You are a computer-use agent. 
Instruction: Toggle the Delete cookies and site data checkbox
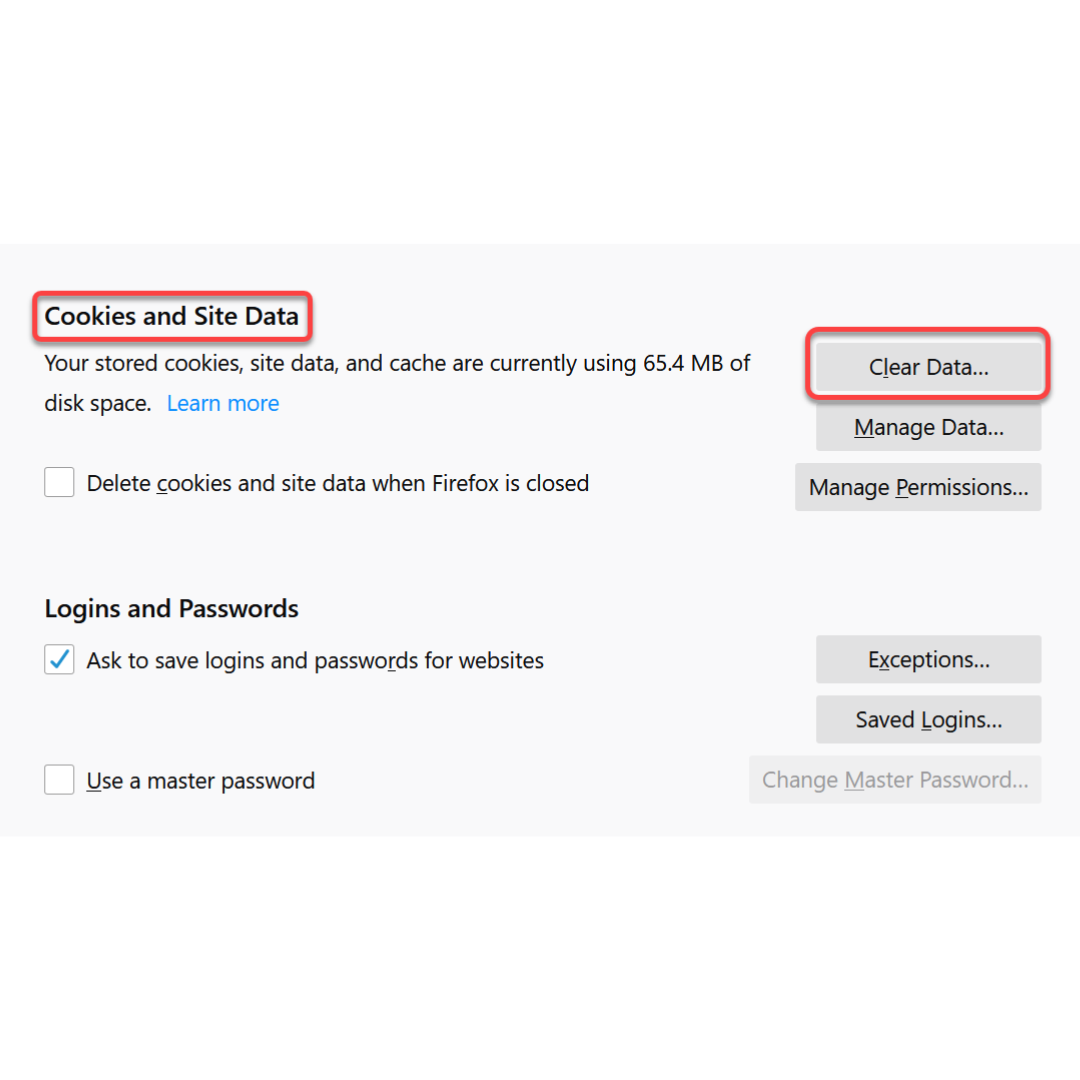59,482
